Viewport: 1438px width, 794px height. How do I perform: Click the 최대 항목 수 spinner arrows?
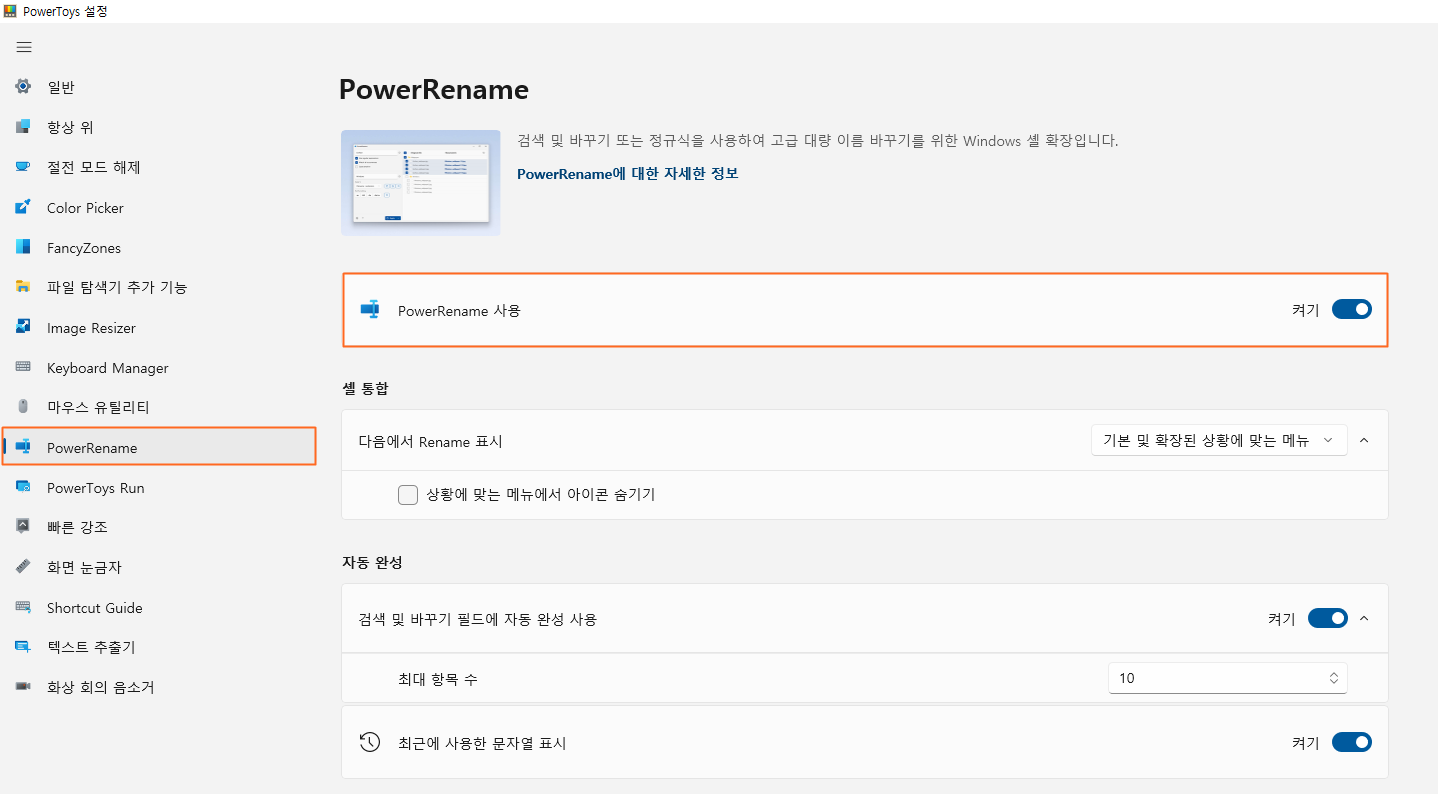point(1333,678)
